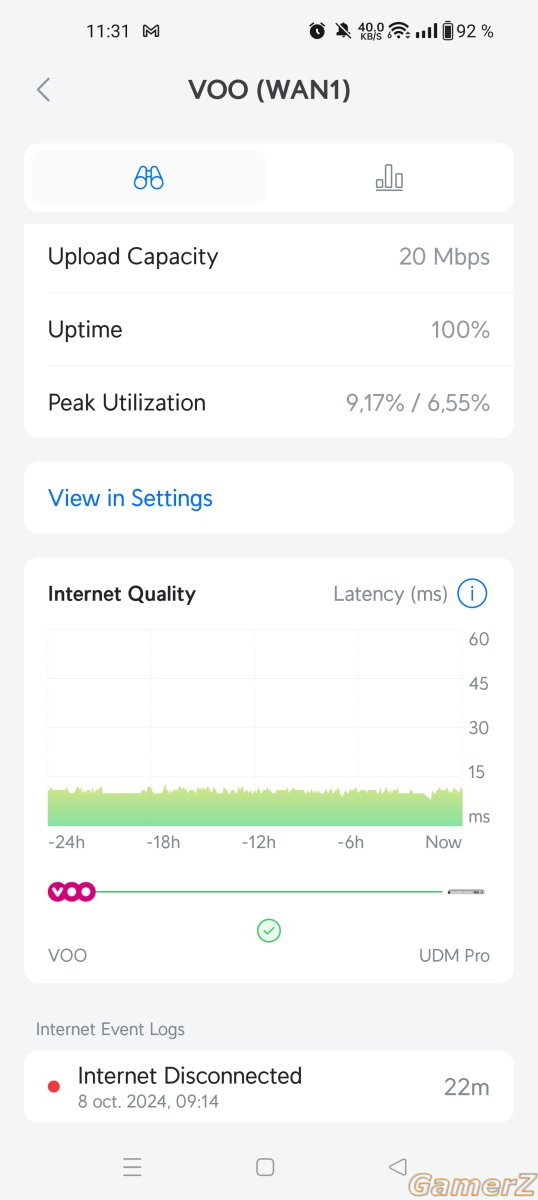The height and width of the screenshot is (1200, 538).
Task: Tap the Gmail notification icon in status bar
Action: 151,31
